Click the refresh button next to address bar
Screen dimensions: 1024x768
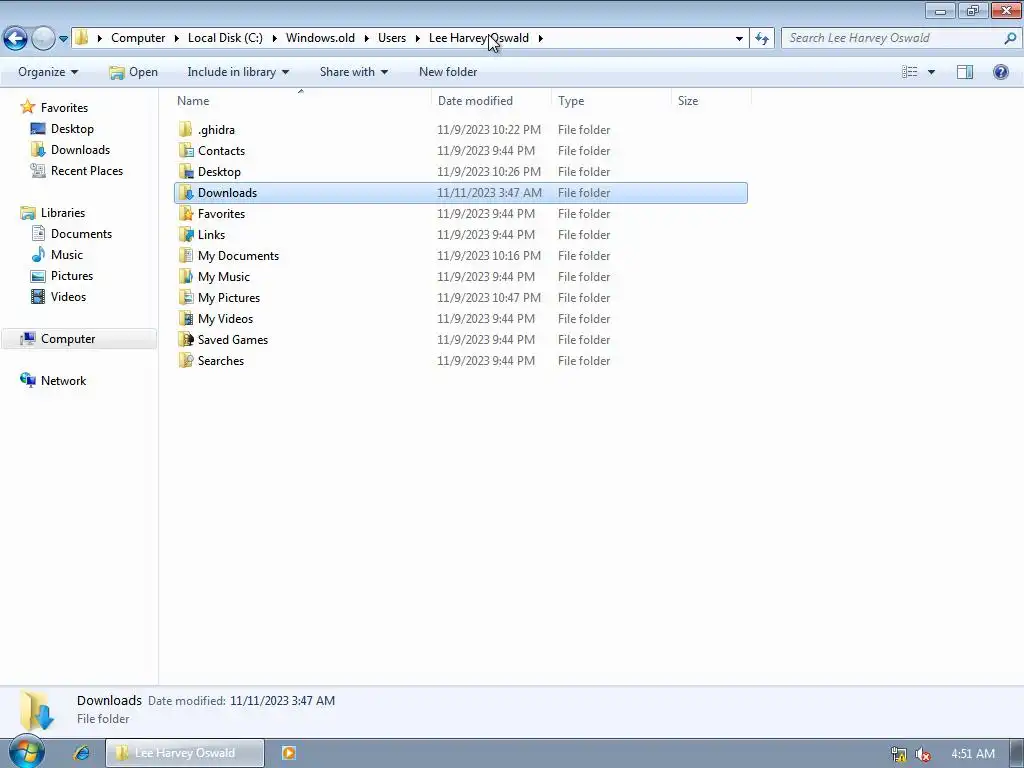point(761,39)
